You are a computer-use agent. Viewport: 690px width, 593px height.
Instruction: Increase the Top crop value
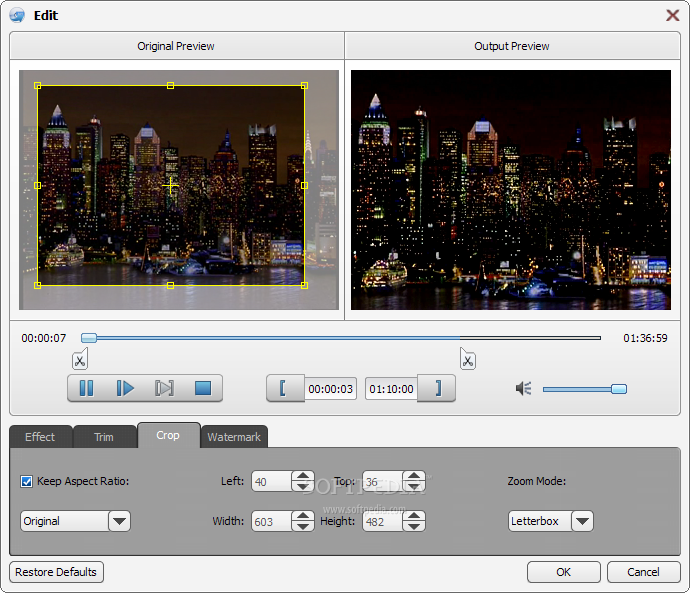(x=414, y=476)
